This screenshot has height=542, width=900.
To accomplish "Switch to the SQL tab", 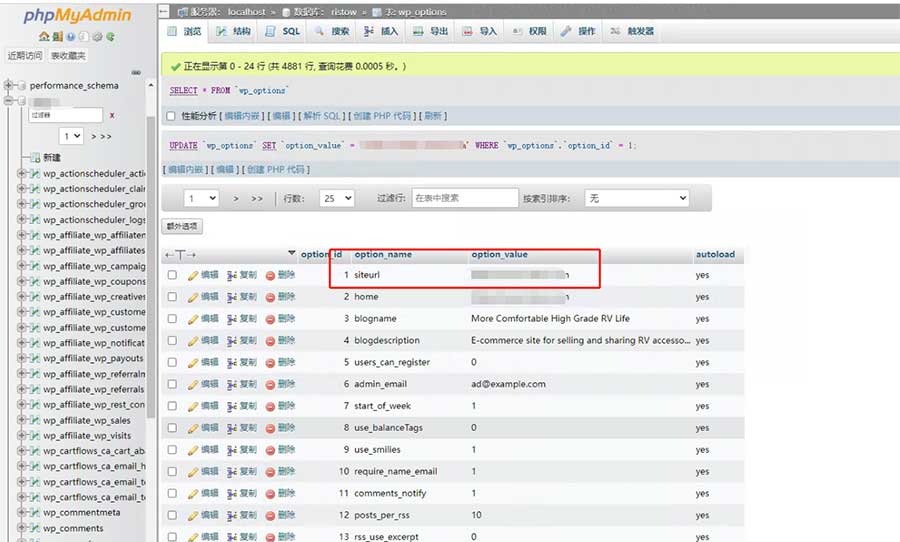I will coord(282,32).
